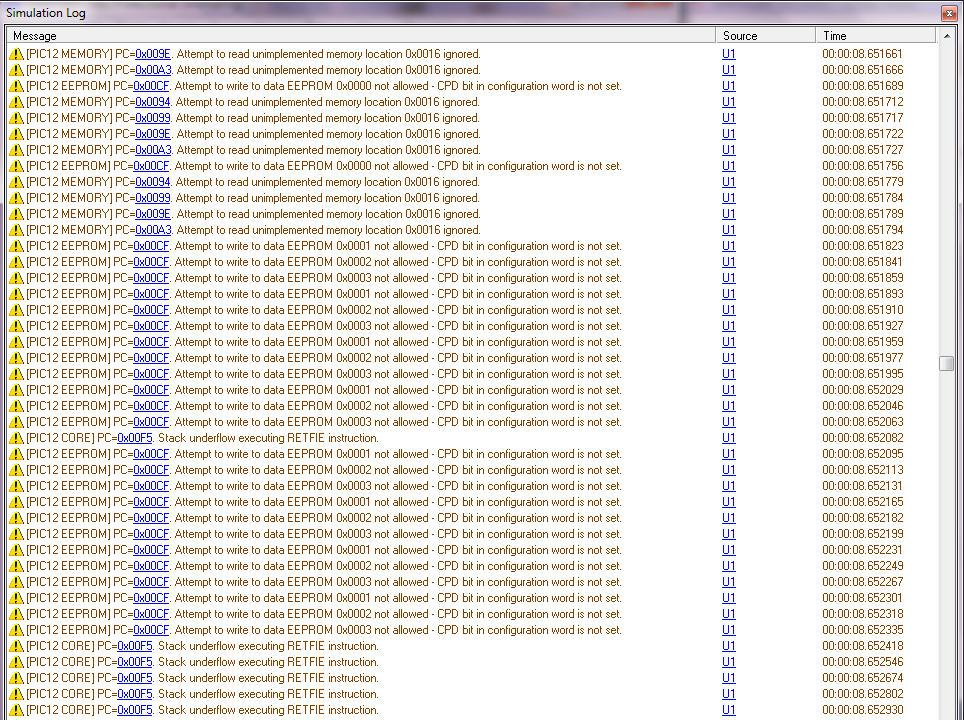Viewport: 964px width, 720px height.
Task: Click U1 source link at time 00:00:08.652674
Action: tap(728, 678)
